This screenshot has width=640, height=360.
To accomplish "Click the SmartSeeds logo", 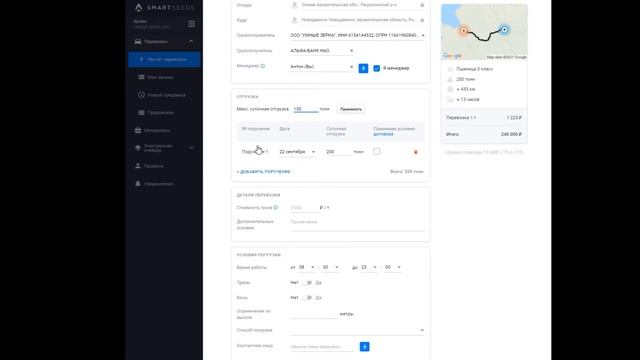I will (164, 7).
